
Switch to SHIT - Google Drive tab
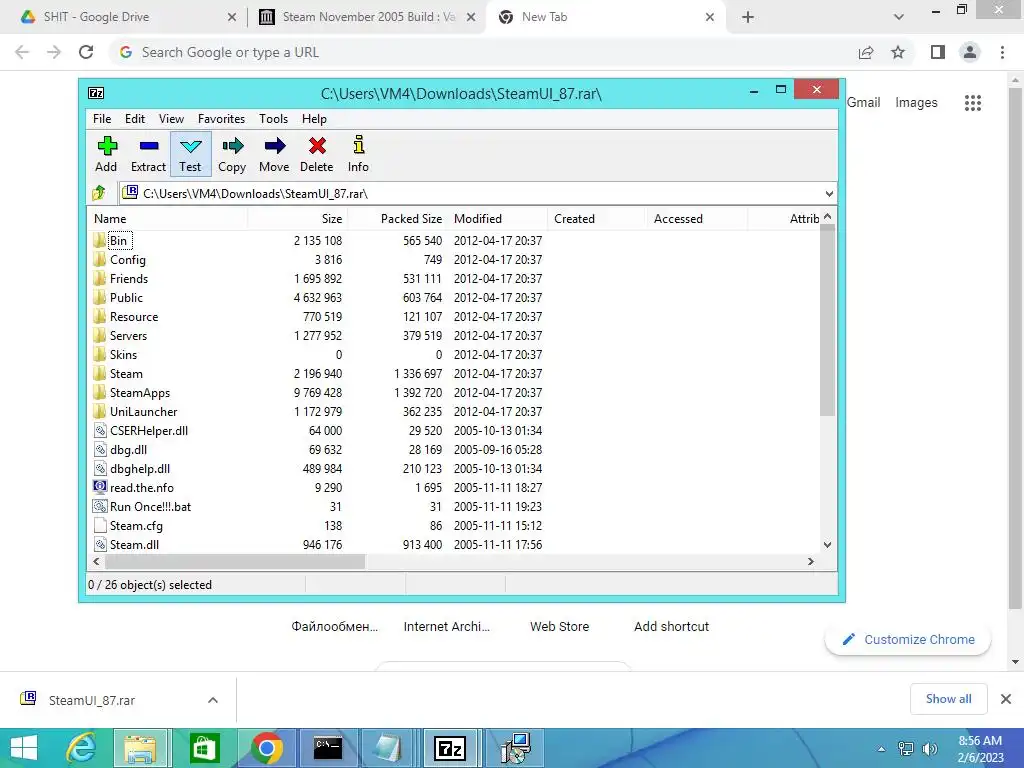[124, 17]
